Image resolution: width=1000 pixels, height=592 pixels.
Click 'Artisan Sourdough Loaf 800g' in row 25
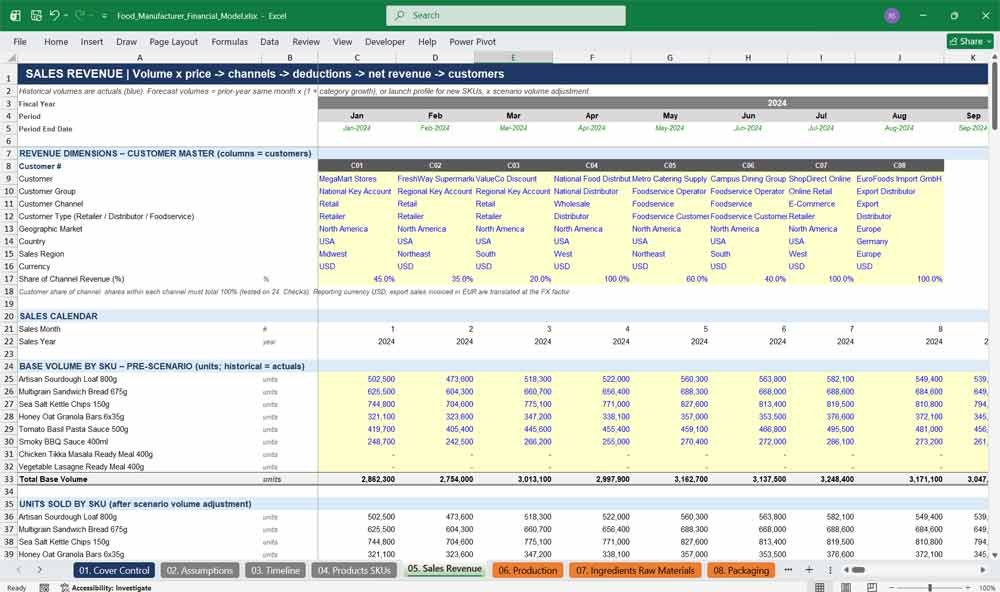pyautogui.click(x=68, y=379)
